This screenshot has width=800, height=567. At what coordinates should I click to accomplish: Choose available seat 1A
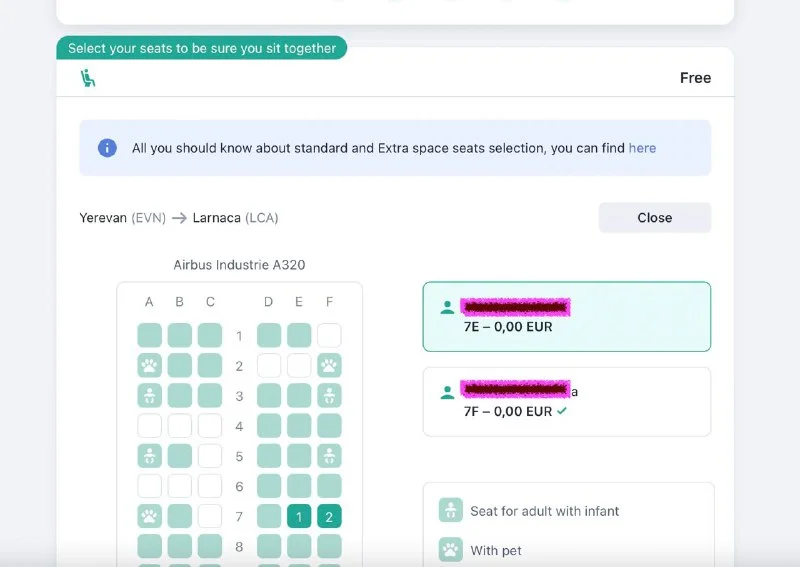pyautogui.click(x=149, y=336)
